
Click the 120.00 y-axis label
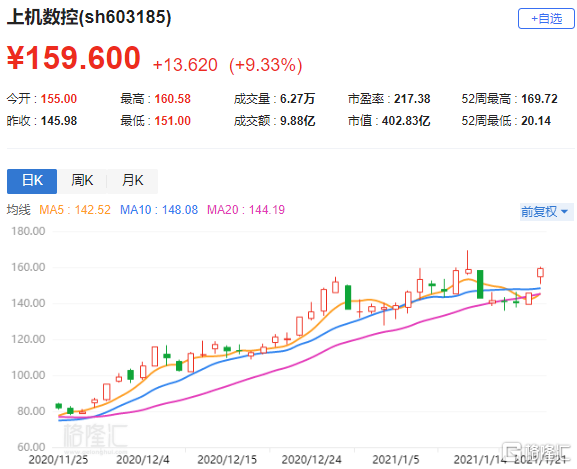click(x=28, y=339)
